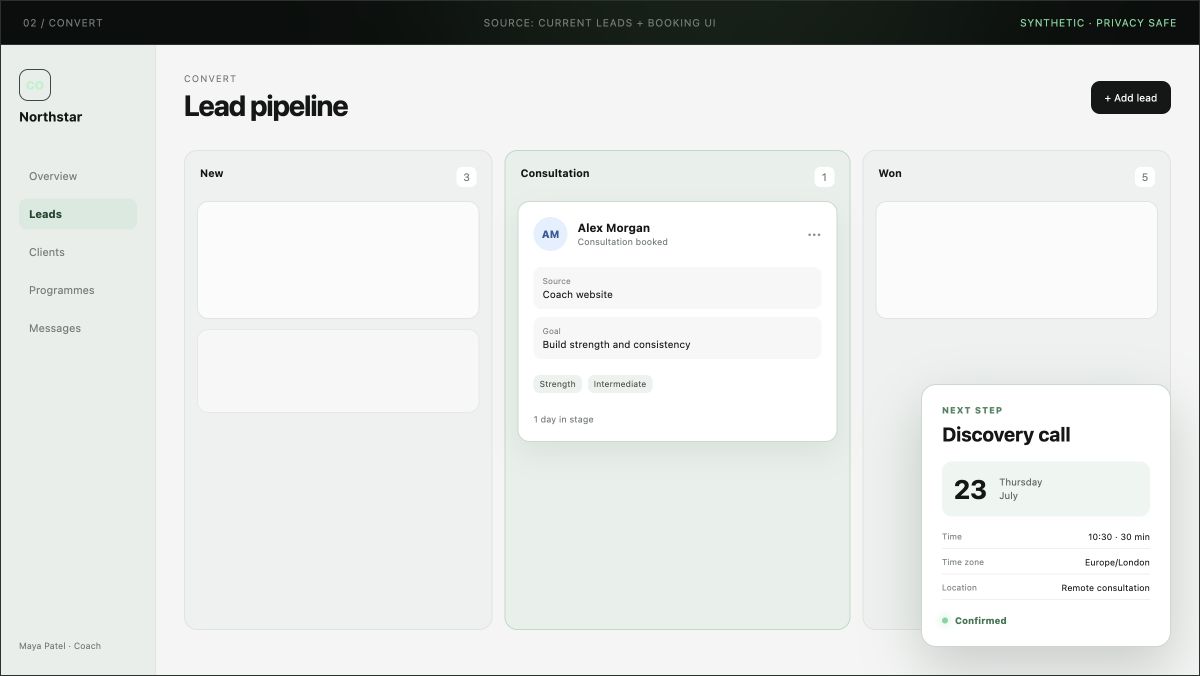Click the Consultation booked status text
The image size is (1200, 676).
623,242
